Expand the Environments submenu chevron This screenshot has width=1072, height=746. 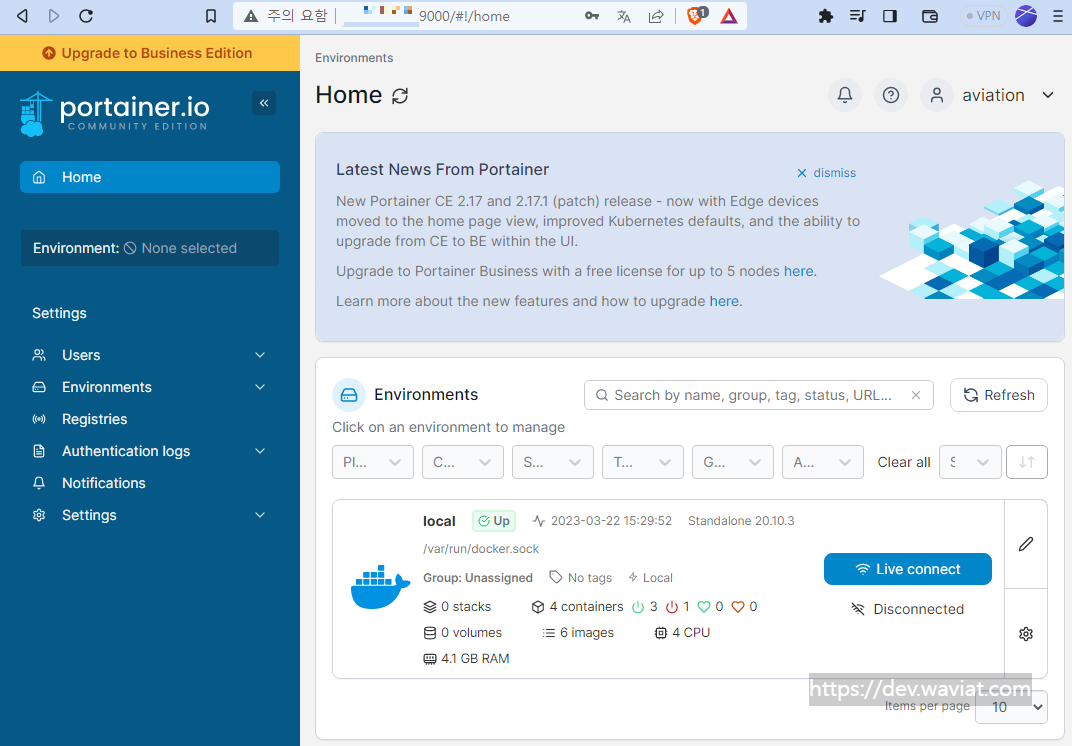coord(260,387)
